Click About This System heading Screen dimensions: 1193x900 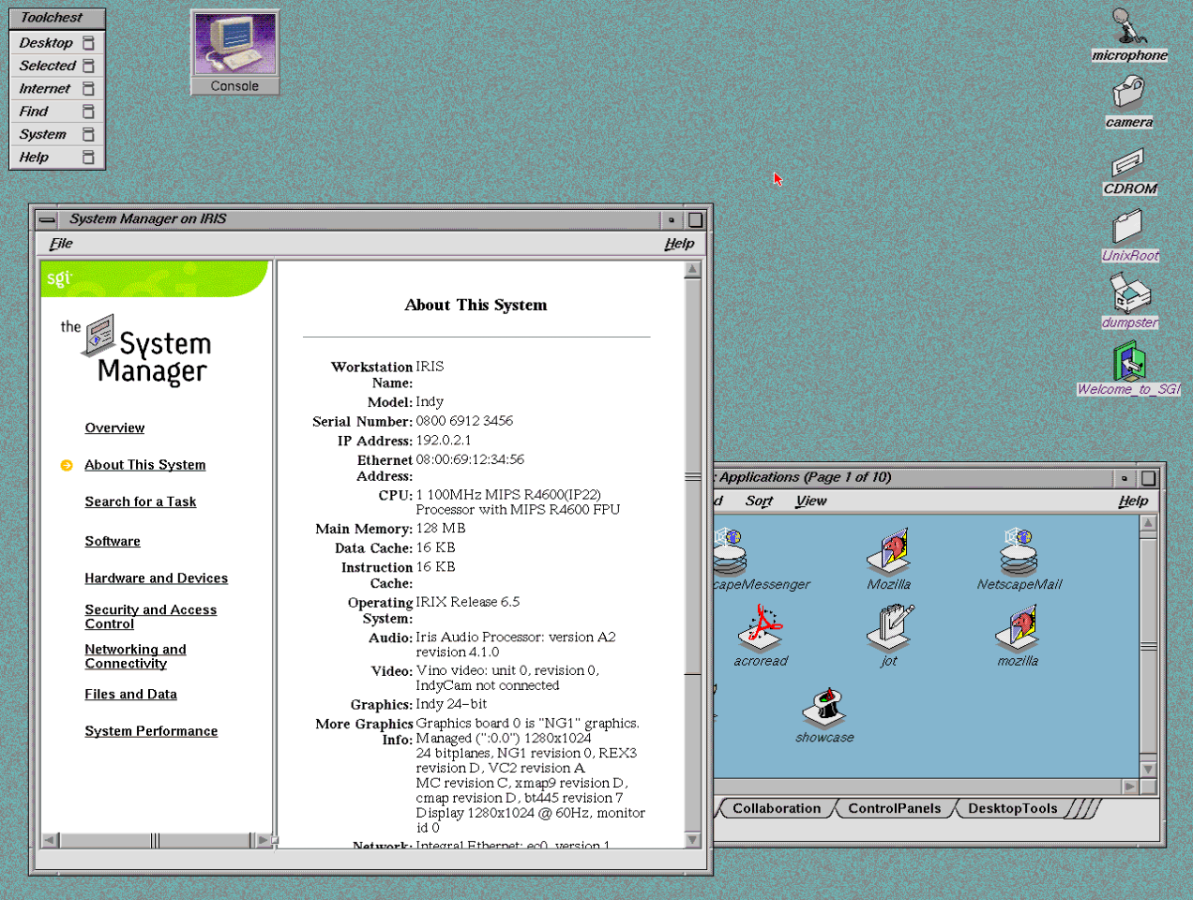pos(476,304)
